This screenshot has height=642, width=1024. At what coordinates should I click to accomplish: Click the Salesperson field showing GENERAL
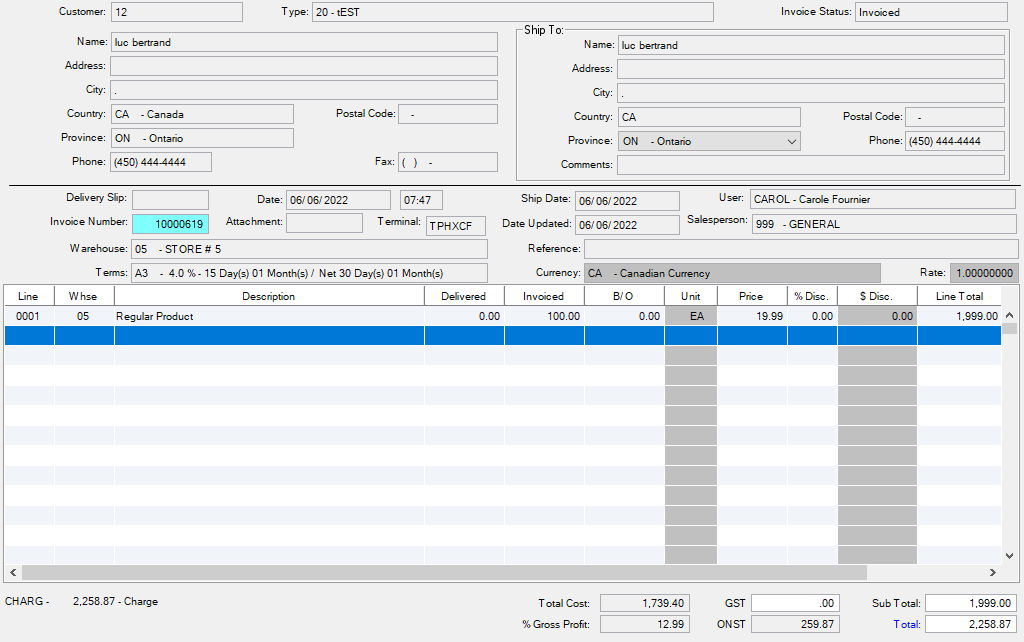coord(884,224)
